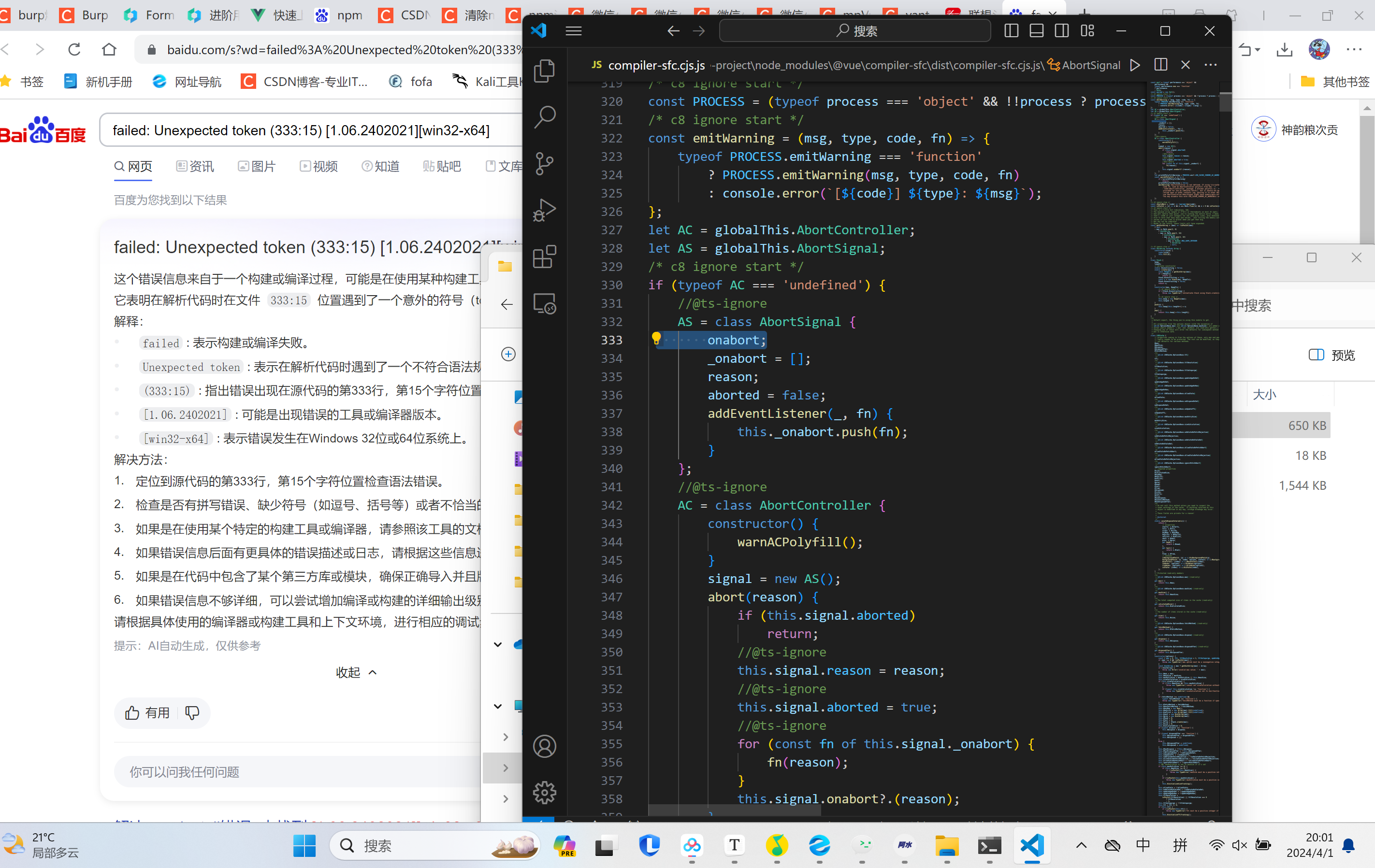Toggle the secondary side bar layout
Screen dimensions: 1375x868
[x=1061, y=31]
